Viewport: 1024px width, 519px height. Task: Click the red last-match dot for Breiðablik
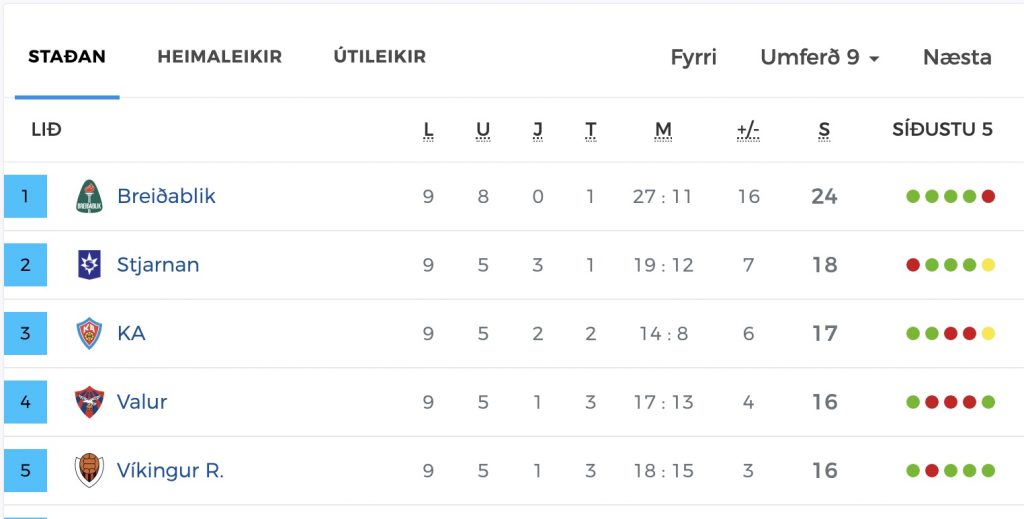[x=988, y=196]
